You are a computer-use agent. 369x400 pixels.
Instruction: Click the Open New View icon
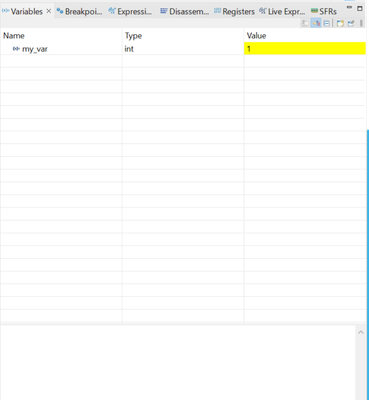pos(340,23)
